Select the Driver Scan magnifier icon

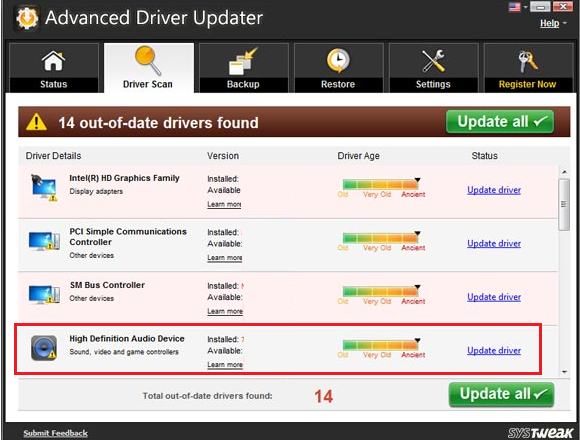[x=148, y=60]
